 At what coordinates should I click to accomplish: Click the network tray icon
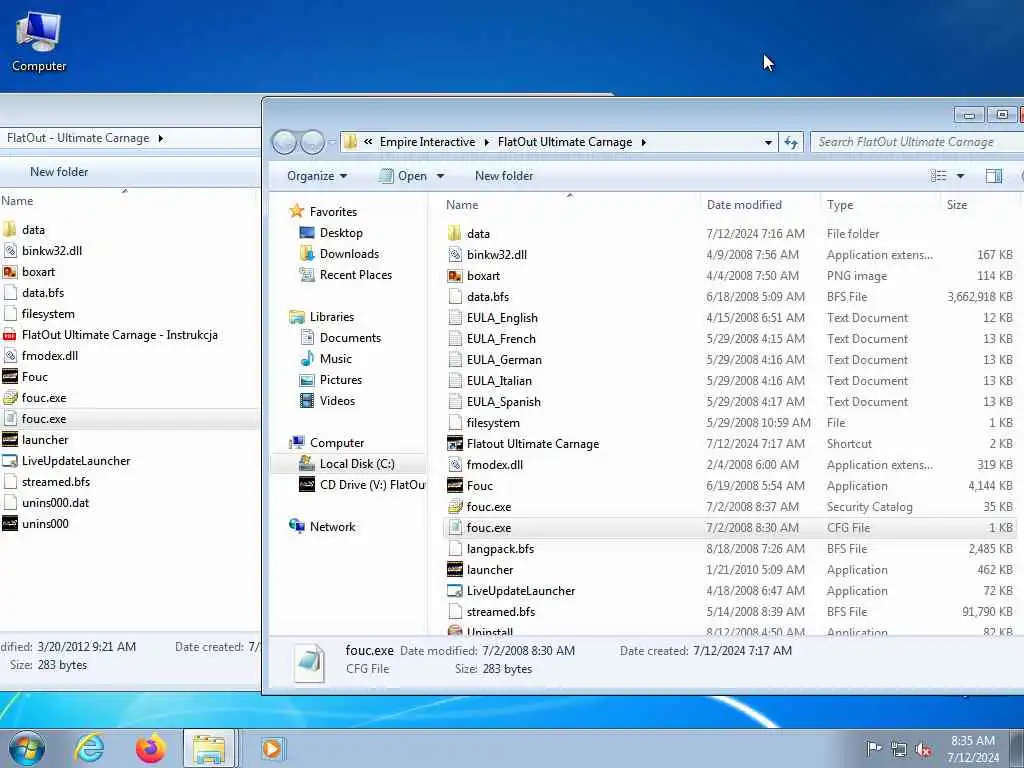coord(899,749)
